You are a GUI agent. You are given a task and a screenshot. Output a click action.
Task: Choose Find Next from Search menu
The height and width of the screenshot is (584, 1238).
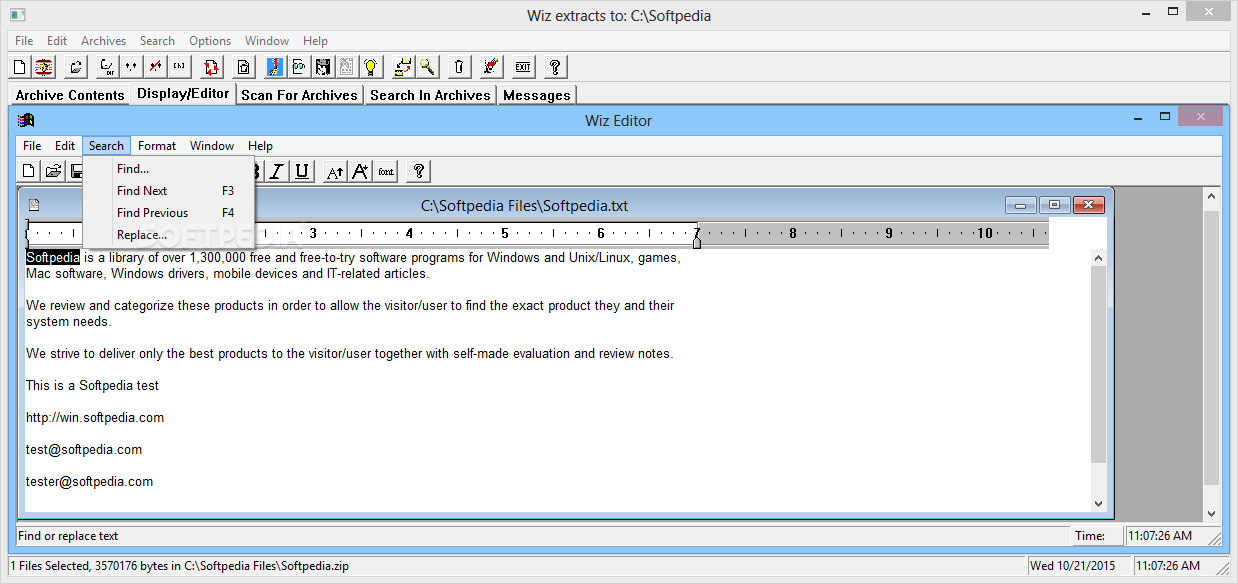coord(169,191)
